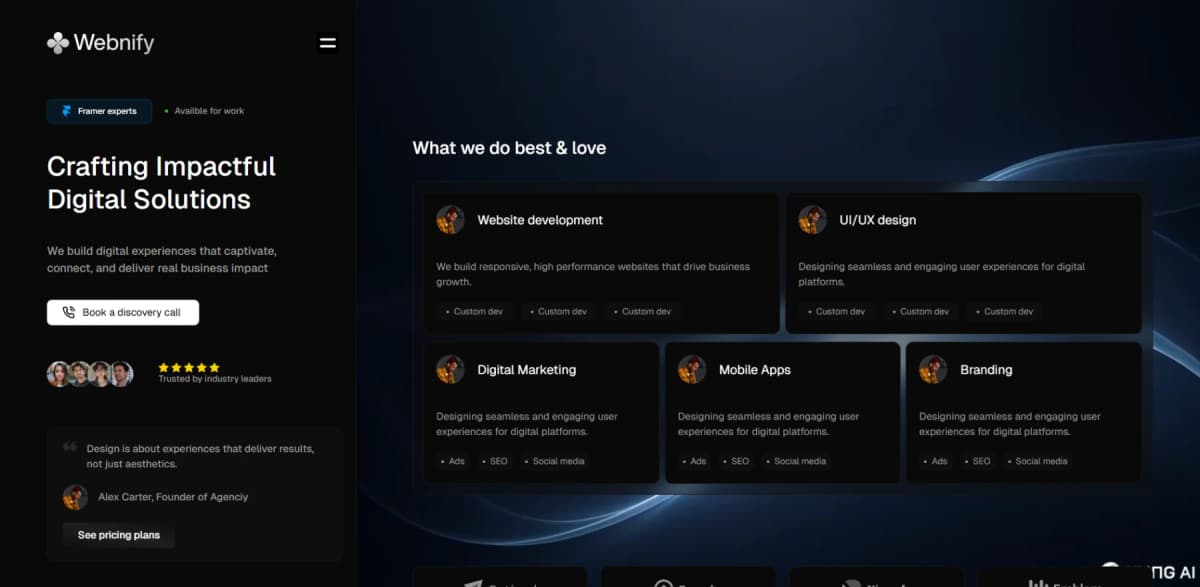Viewport: 1200px width, 587px height.
Task: Click the 'Design is about experiences' quote text
Action: (200, 456)
